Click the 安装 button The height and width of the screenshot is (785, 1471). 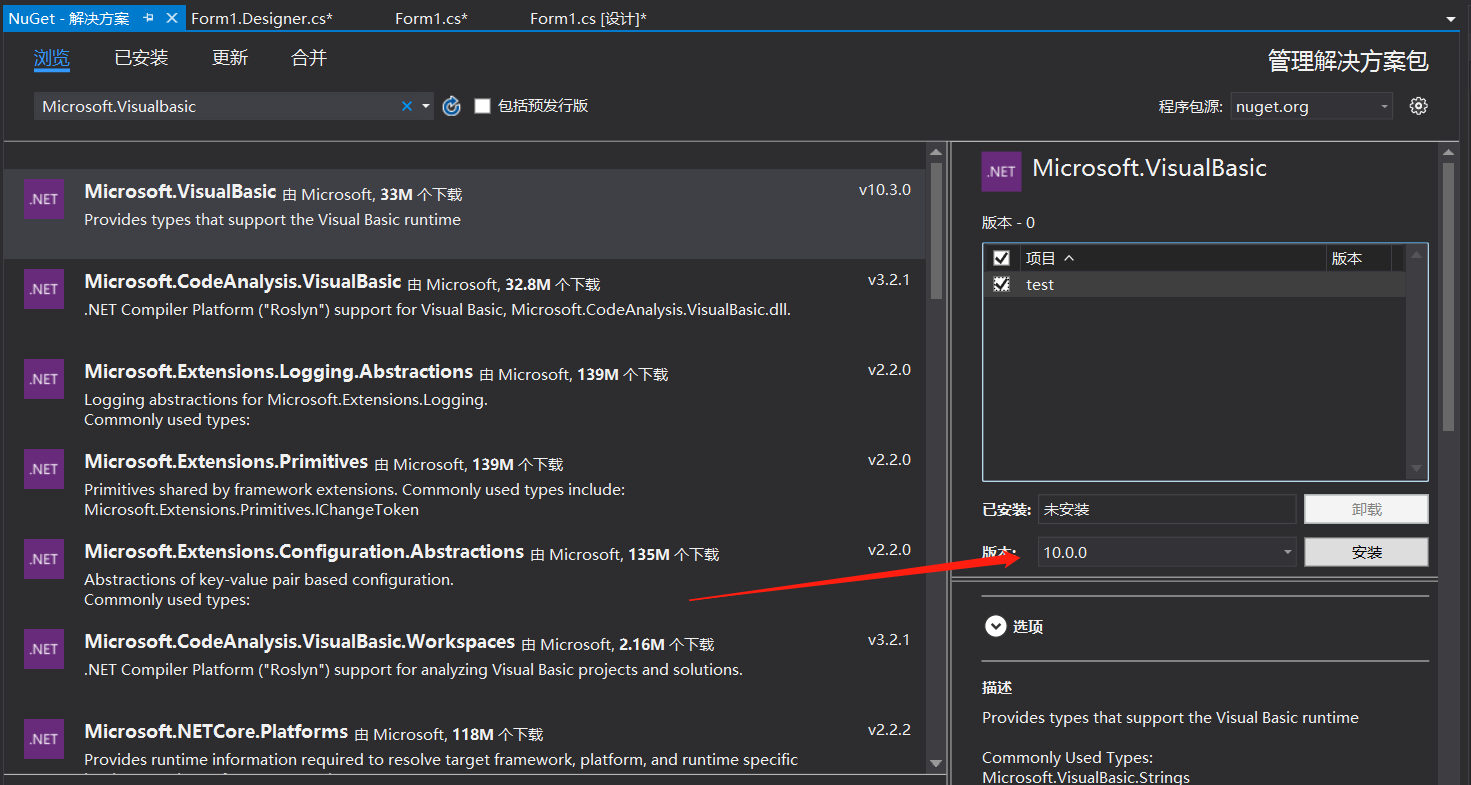coord(1366,551)
